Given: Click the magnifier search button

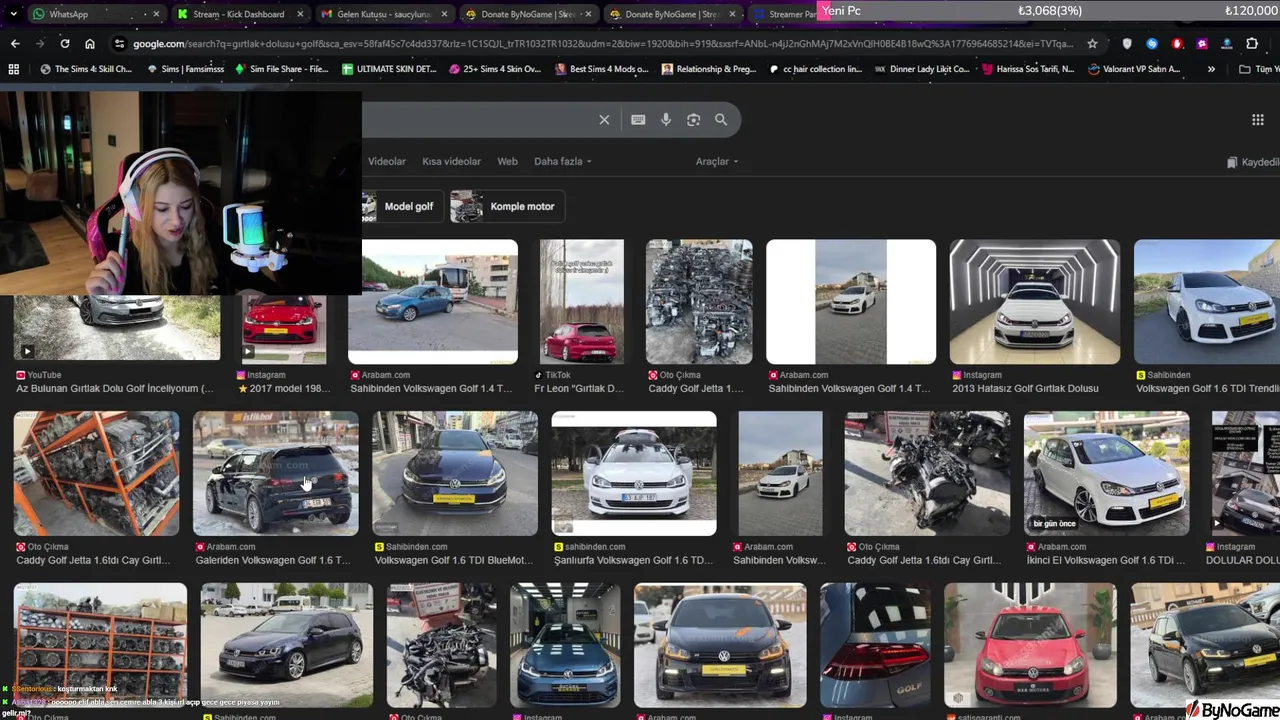Looking at the screenshot, I should (721, 120).
